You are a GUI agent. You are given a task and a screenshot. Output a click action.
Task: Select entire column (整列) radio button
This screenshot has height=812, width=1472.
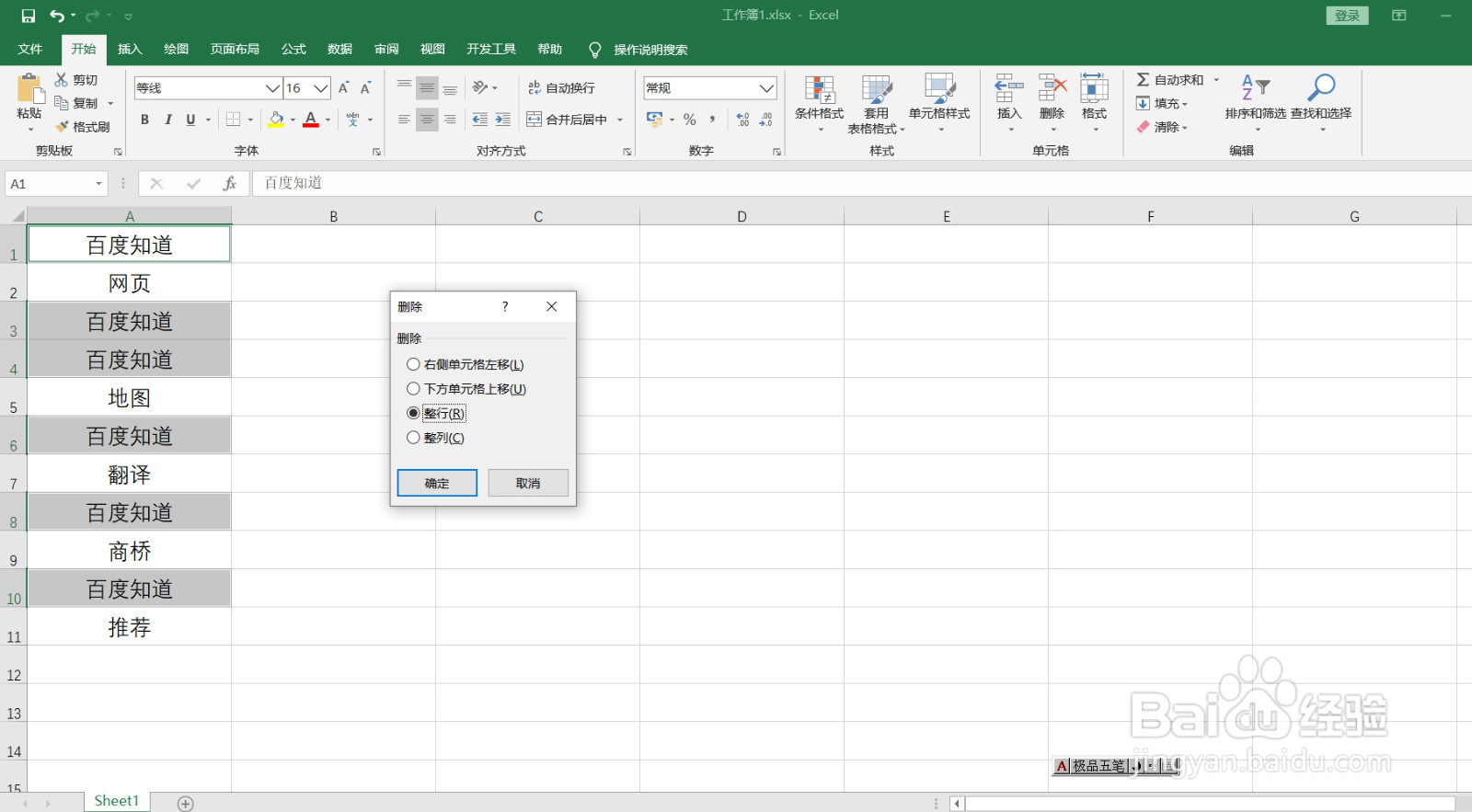tap(413, 438)
